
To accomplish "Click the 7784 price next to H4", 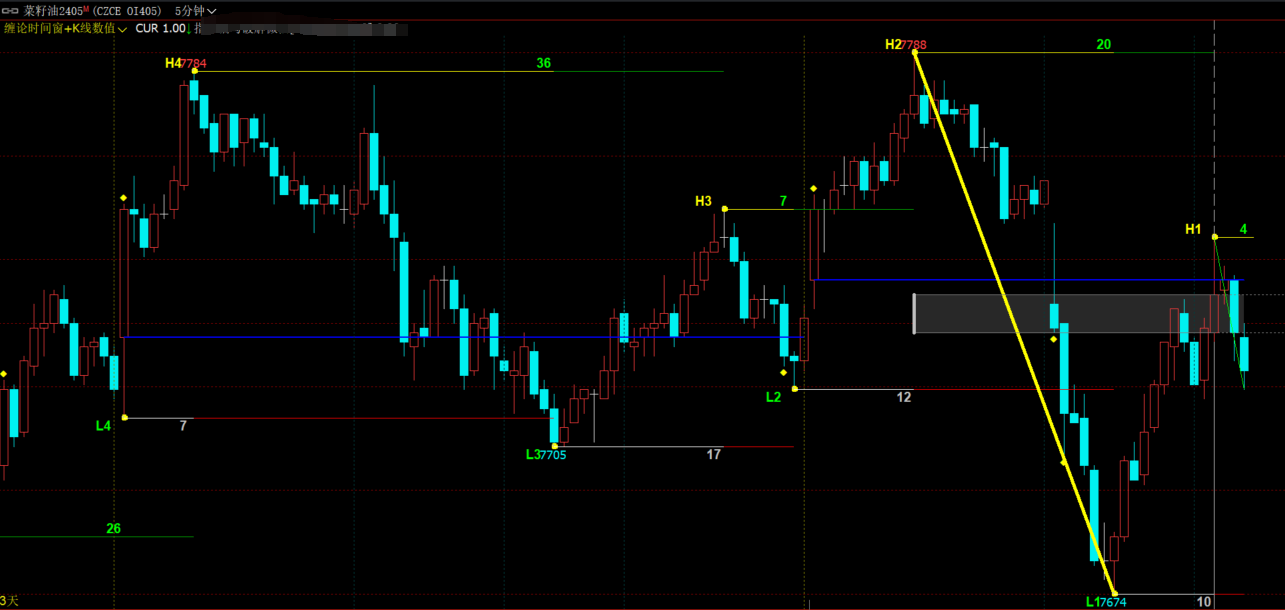I will pos(194,63).
